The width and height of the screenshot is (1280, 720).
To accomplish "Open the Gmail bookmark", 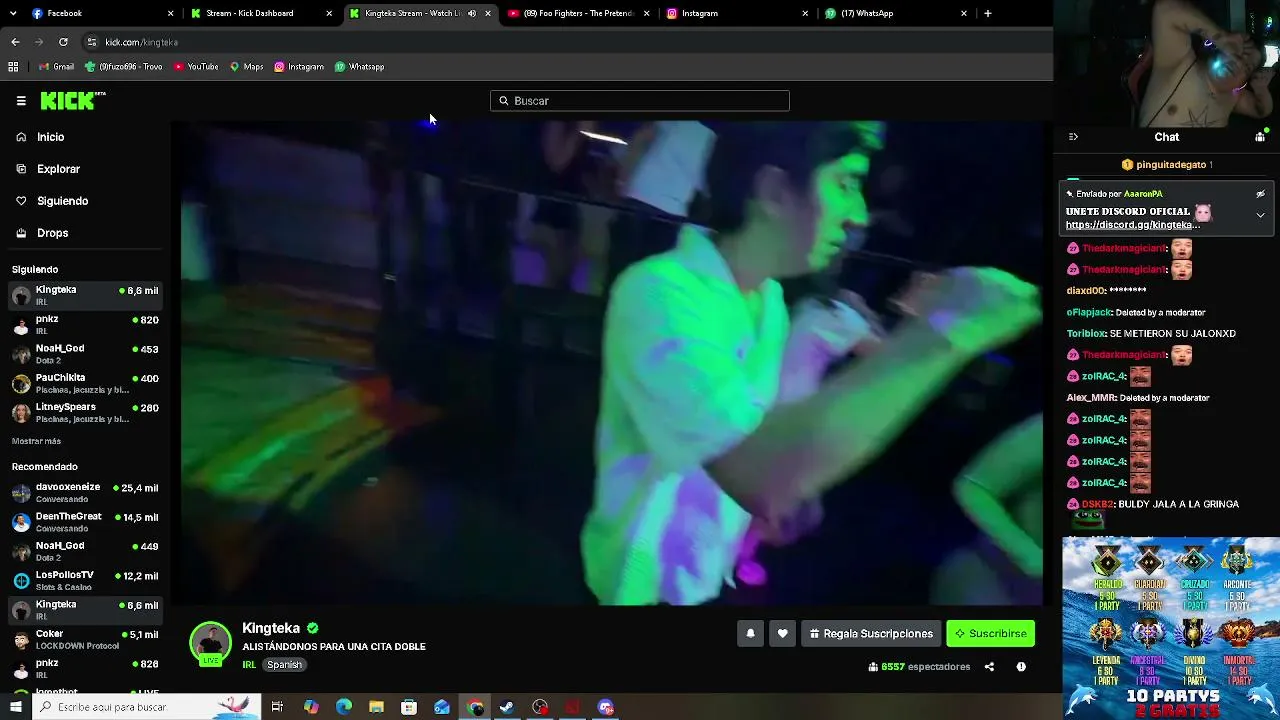I will [x=56, y=67].
